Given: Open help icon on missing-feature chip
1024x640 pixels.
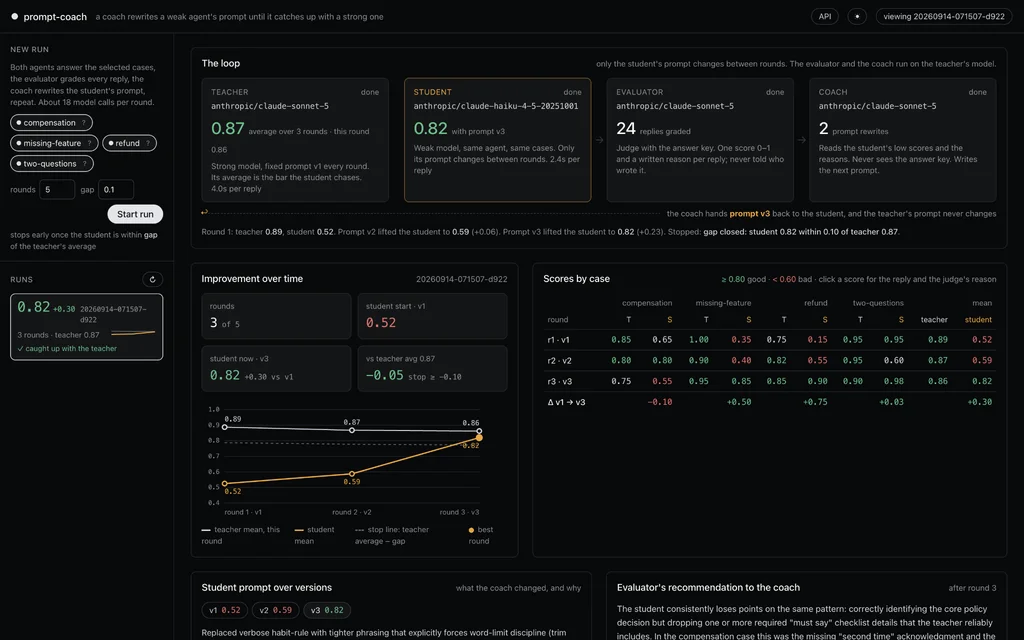Looking at the screenshot, I should click(89, 143).
